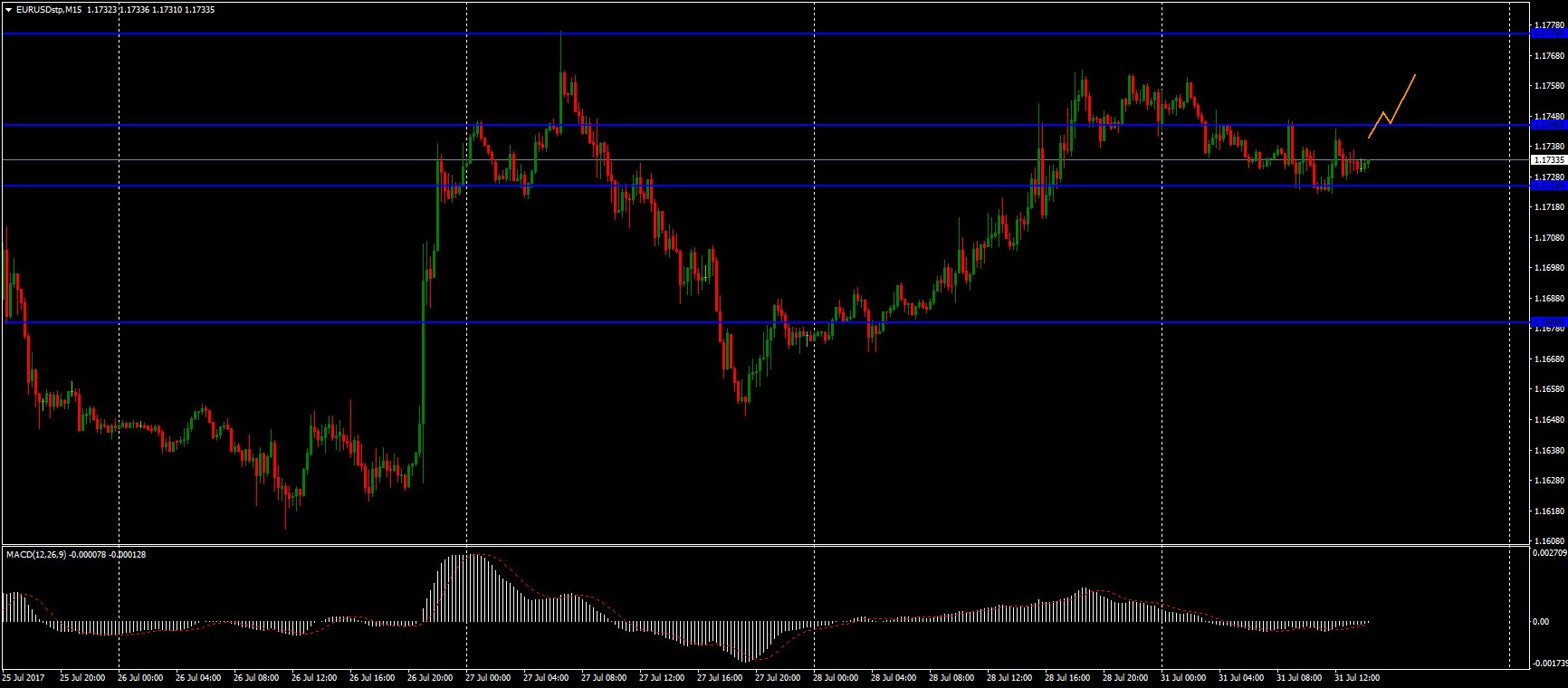Click the white current price label 1.17335
Viewport: 1568px width, 688px height.
pyautogui.click(x=1548, y=160)
